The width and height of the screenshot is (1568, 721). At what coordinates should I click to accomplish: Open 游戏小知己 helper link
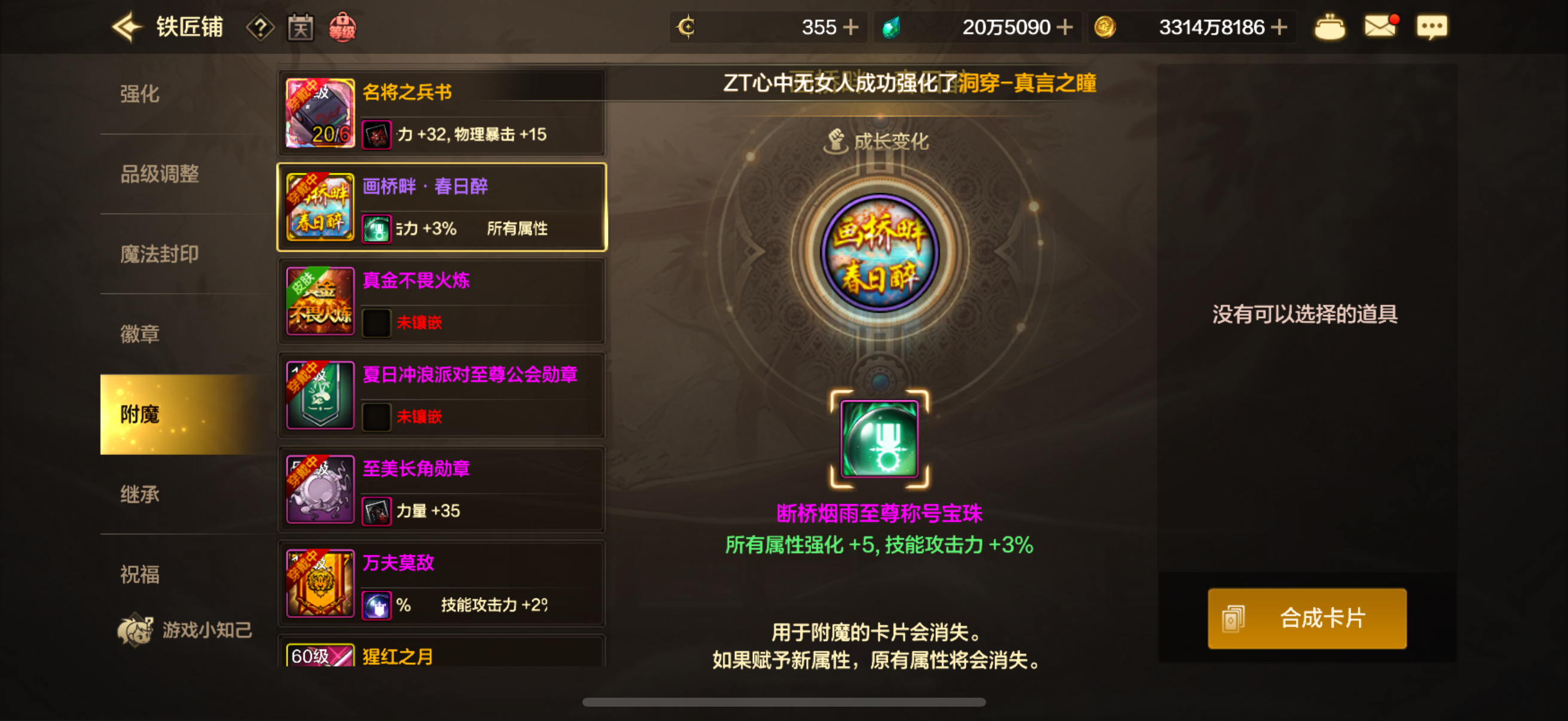pyautogui.click(x=185, y=630)
